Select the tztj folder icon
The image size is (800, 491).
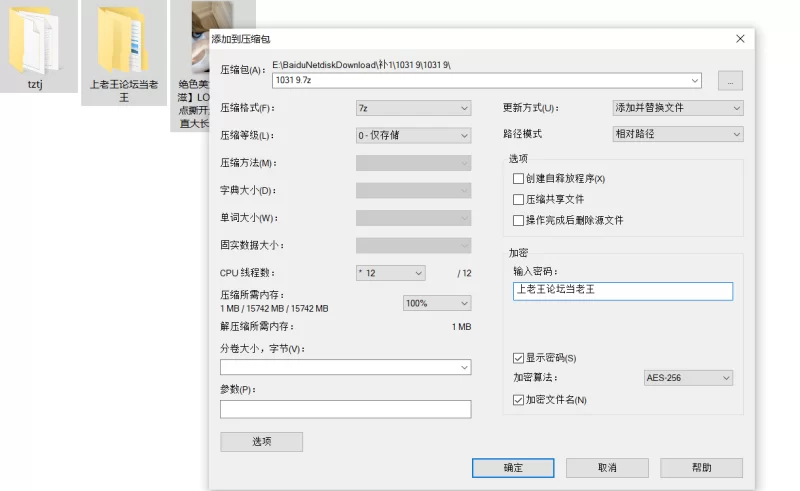point(35,42)
